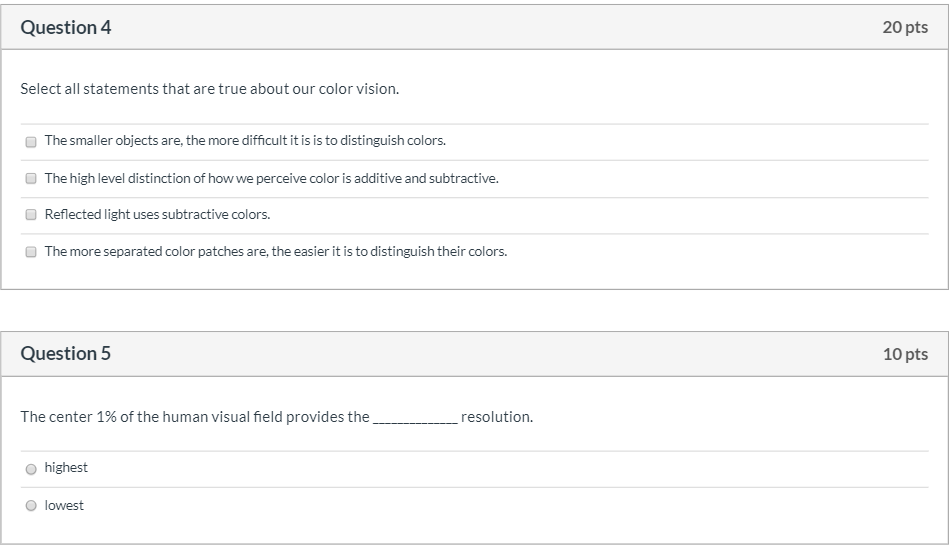Click the text 'Reflected light uses subtractive colors.'
This screenshot has width=951, height=550.
[157, 214]
